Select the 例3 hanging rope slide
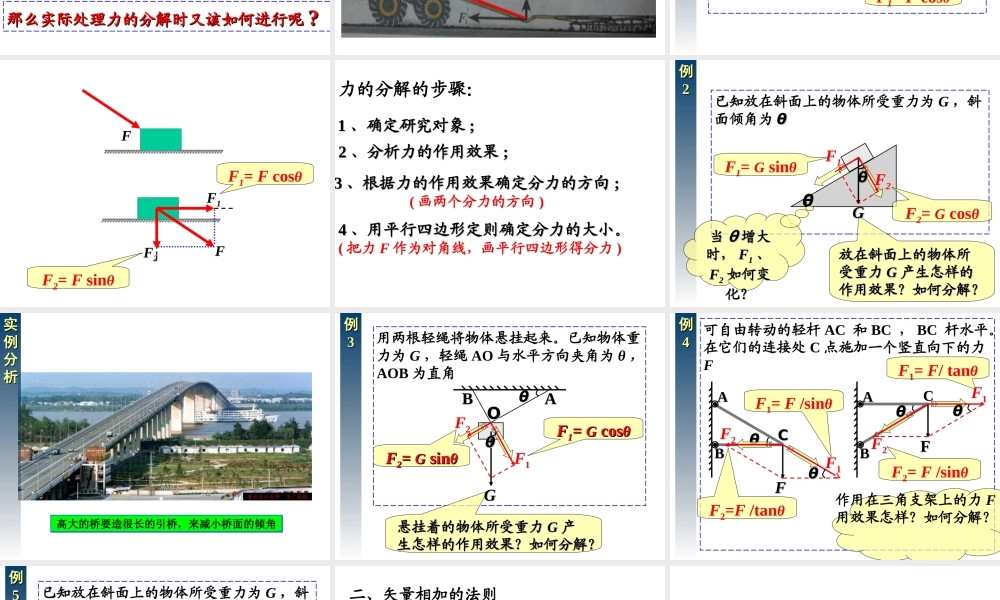 [499, 436]
